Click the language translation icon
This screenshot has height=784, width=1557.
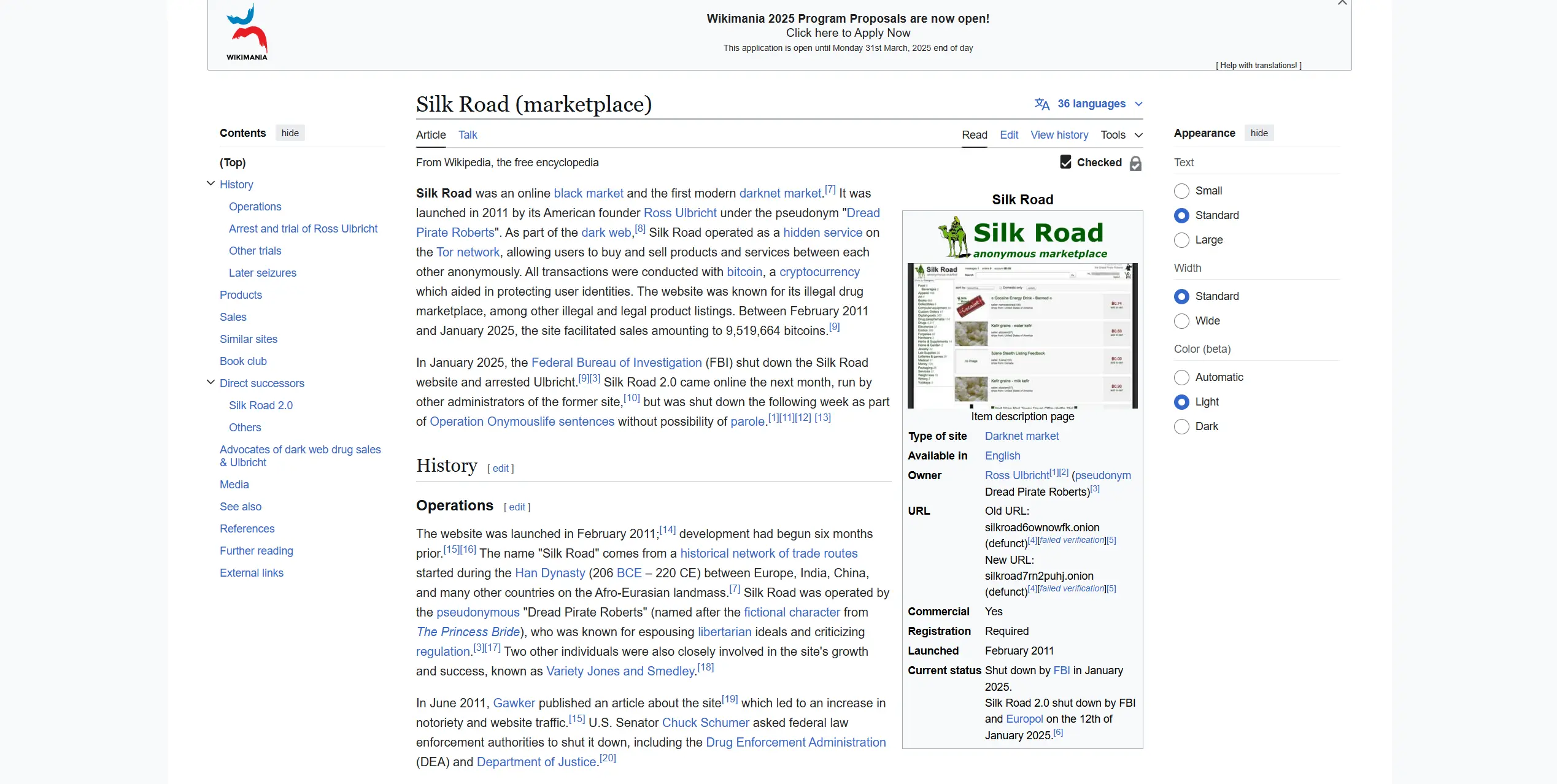pos(1041,104)
